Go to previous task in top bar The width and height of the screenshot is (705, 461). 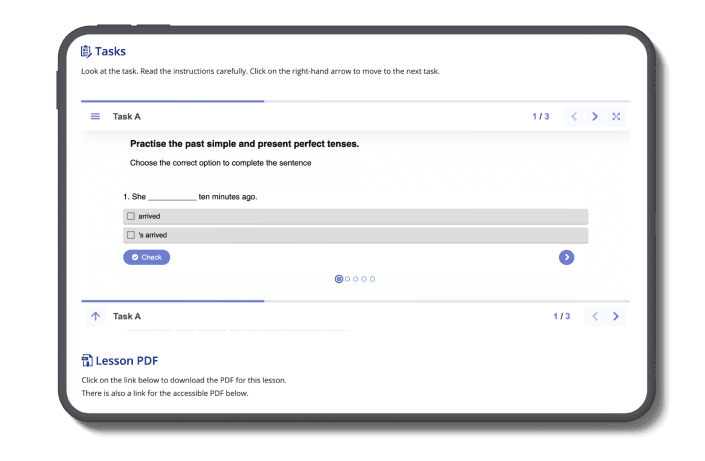[574, 117]
